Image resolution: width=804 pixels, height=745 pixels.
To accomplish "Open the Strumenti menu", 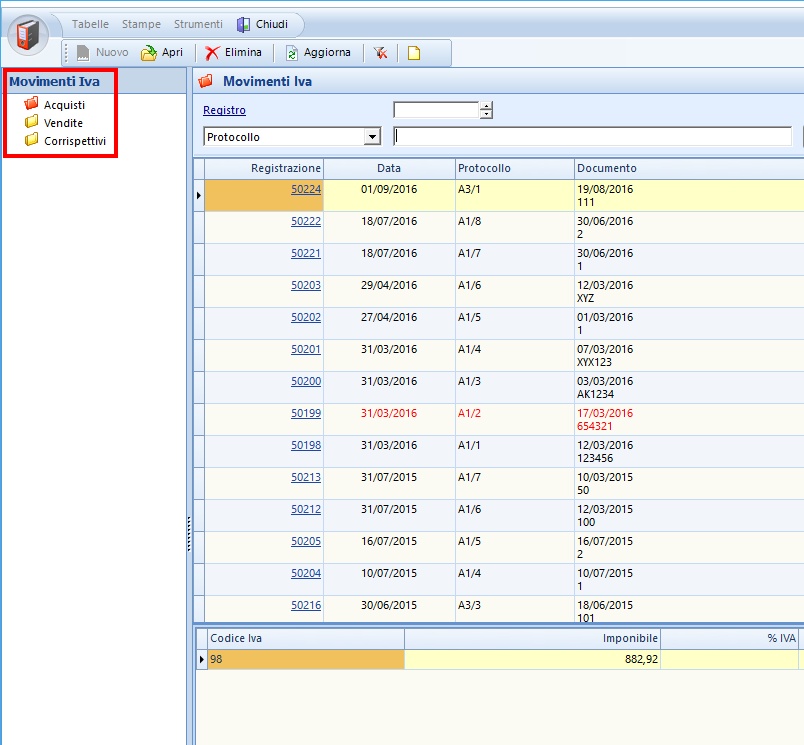I will pyautogui.click(x=198, y=24).
